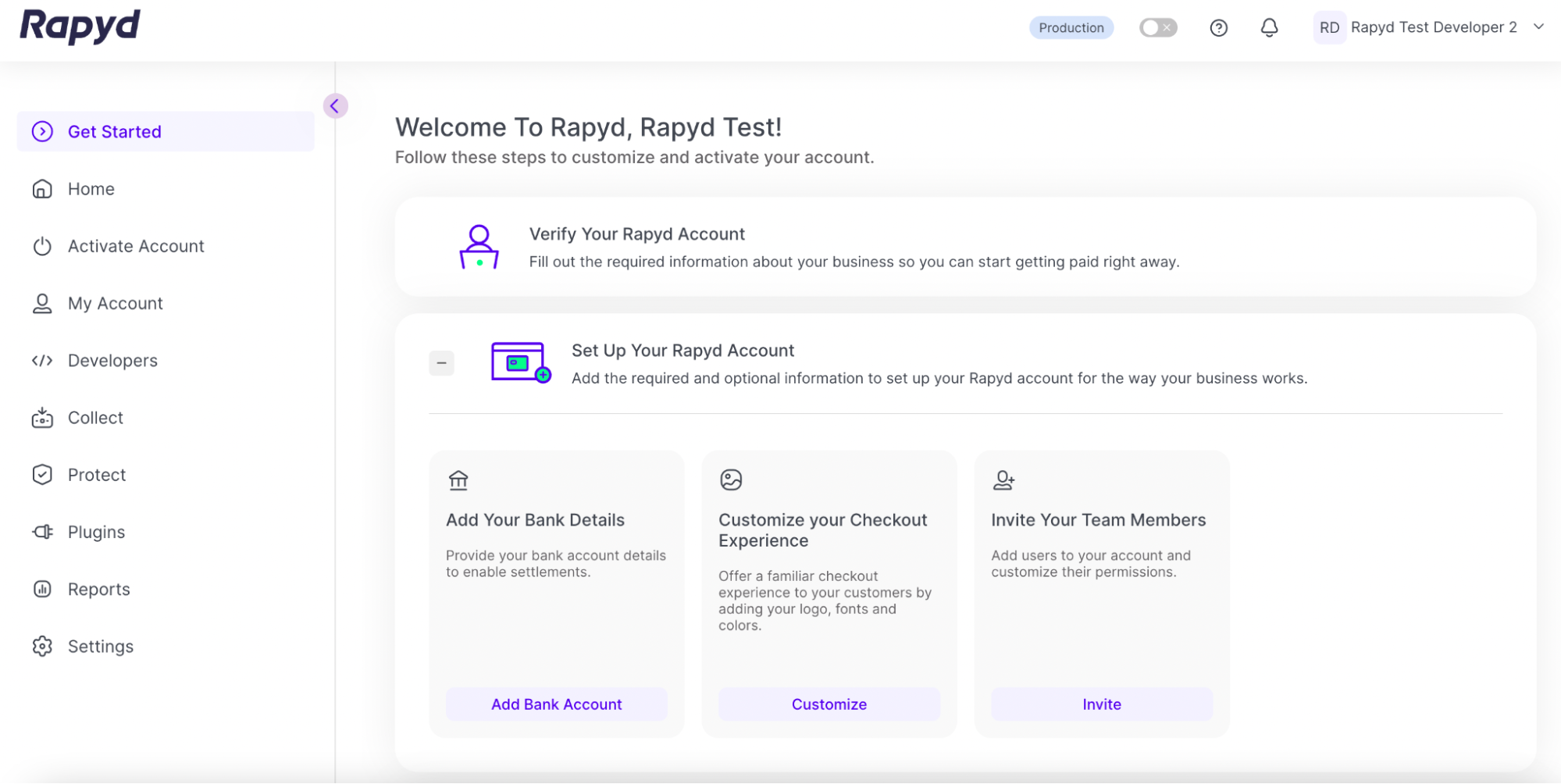Click the Verify Your Rapyd Account icon
Screen dimensions: 1561x784
479,247
